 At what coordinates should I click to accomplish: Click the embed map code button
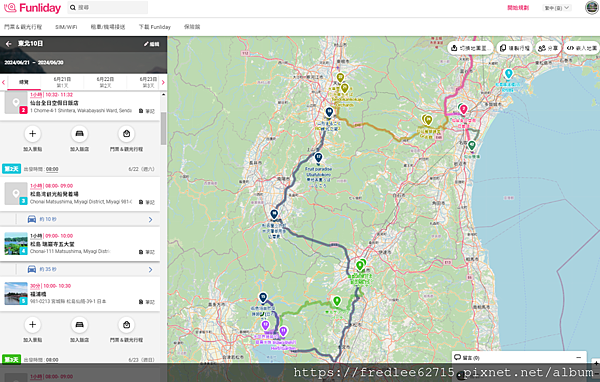[582, 48]
